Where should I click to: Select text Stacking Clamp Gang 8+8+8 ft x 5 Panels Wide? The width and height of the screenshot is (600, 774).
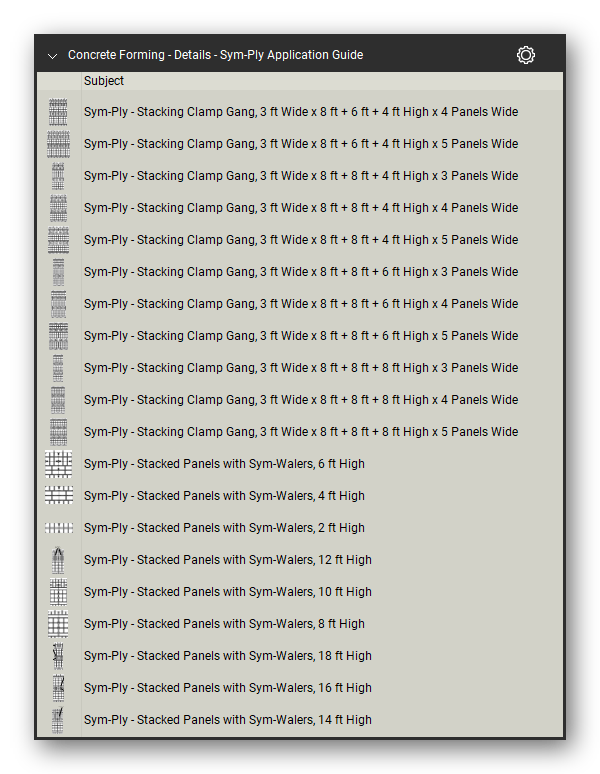pyautogui.click(x=301, y=432)
